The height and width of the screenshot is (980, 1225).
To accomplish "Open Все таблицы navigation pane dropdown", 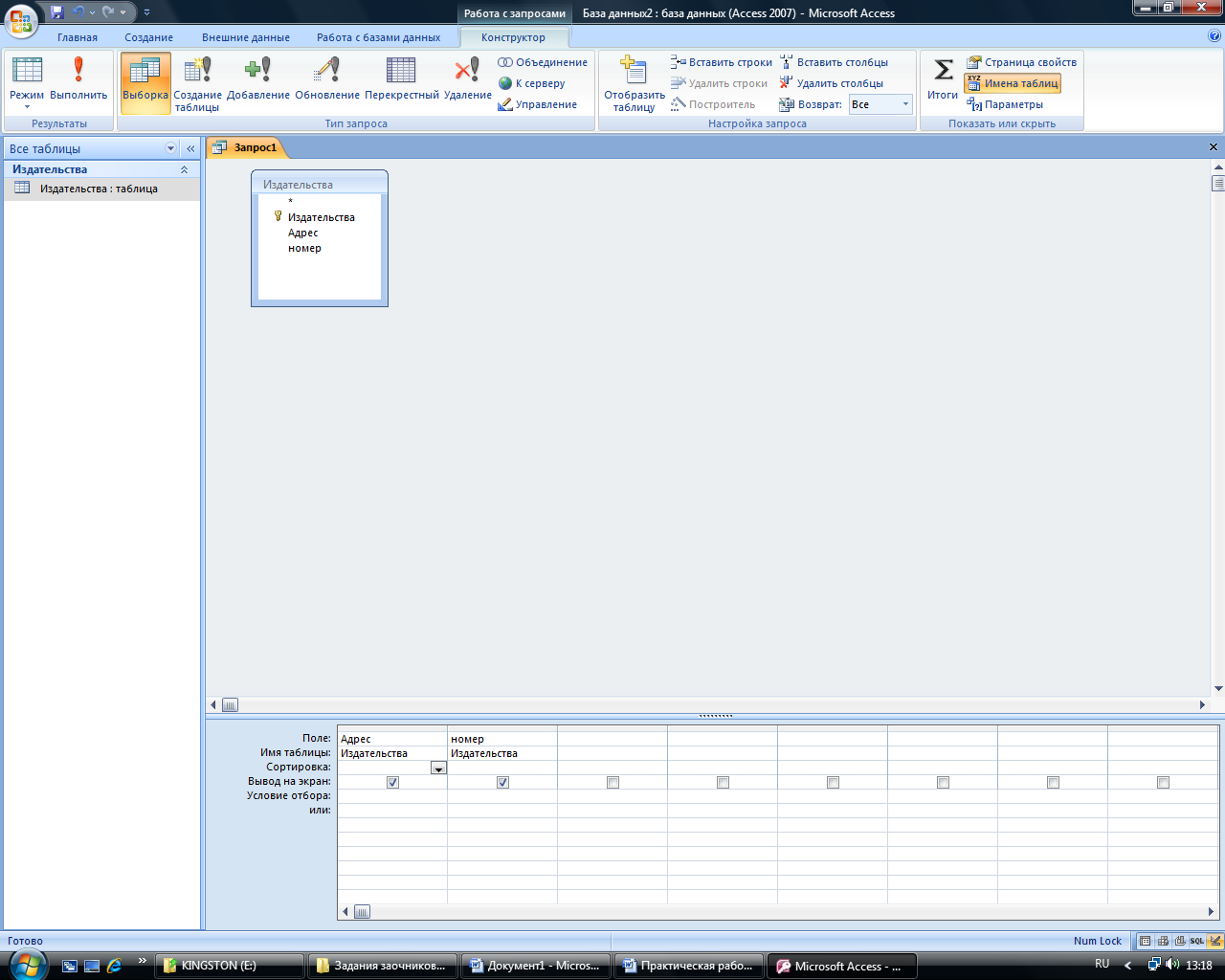I will click(x=171, y=148).
